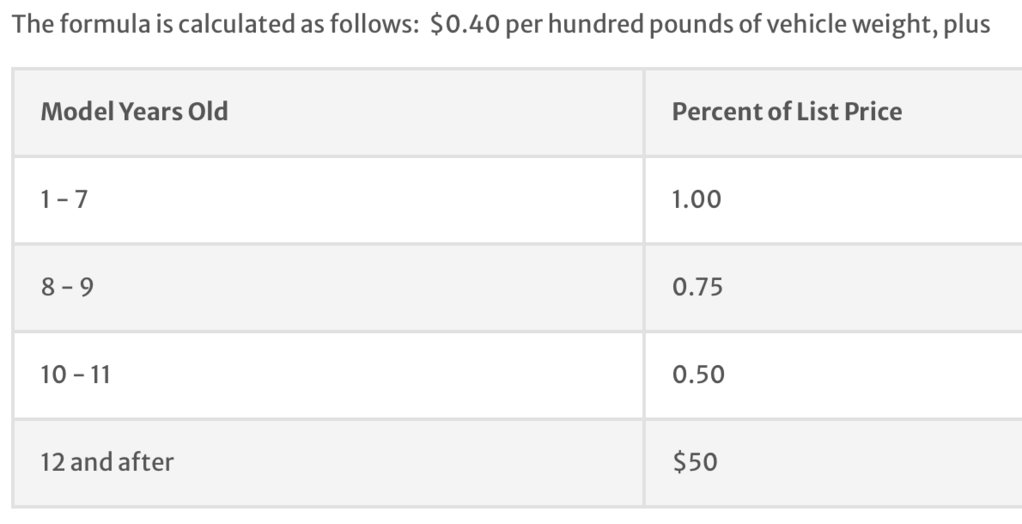Click the 0.50 percent value
Screen dimensions: 1022x524
(698, 374)
